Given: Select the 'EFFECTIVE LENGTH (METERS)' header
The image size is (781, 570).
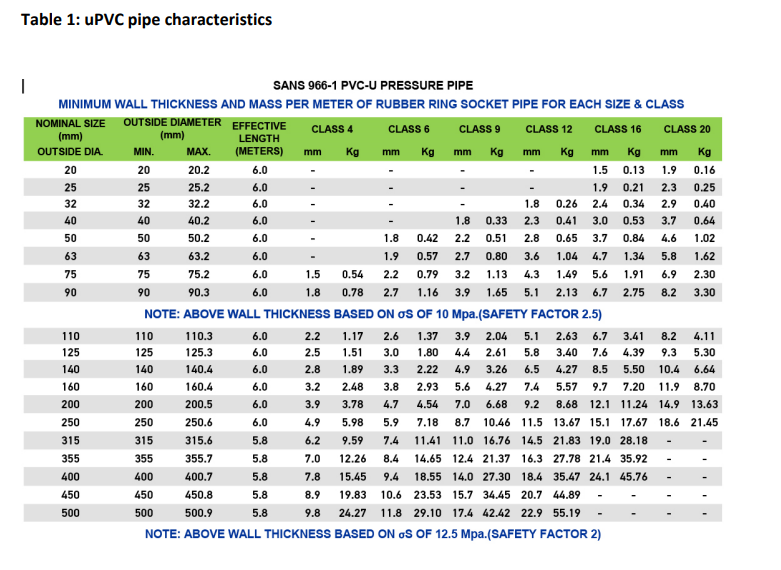Looking at the screenshot, I should (x=259, y=139).
